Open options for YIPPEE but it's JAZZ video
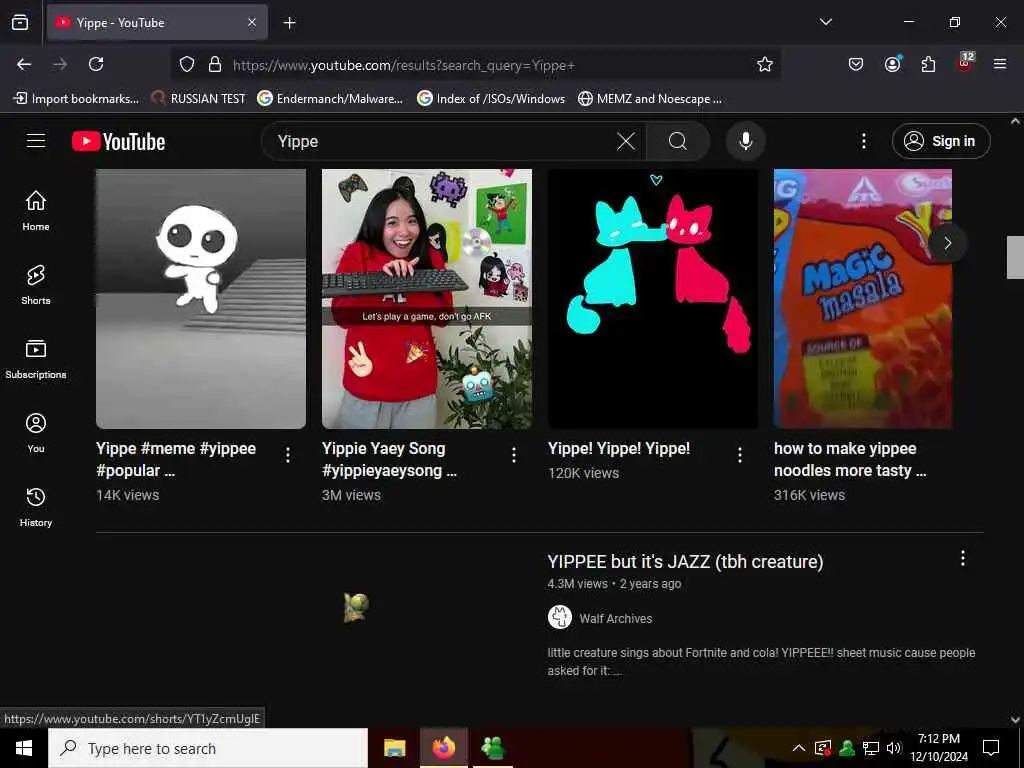Screen dimensions: 1024x768 pyautogui.click(x=963, y=558)
